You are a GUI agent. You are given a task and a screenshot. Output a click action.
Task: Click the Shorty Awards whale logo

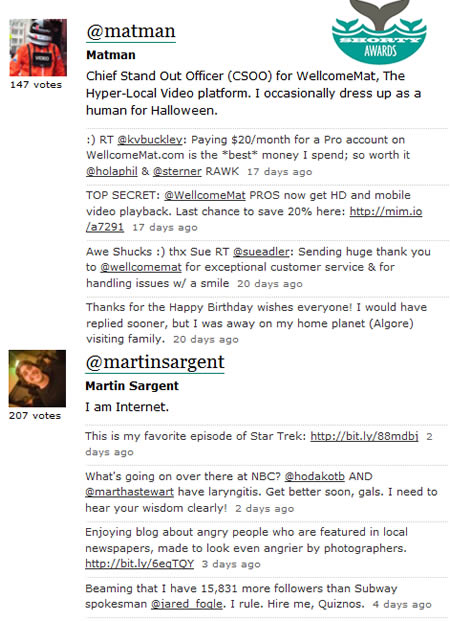click(x=379, y=32)
